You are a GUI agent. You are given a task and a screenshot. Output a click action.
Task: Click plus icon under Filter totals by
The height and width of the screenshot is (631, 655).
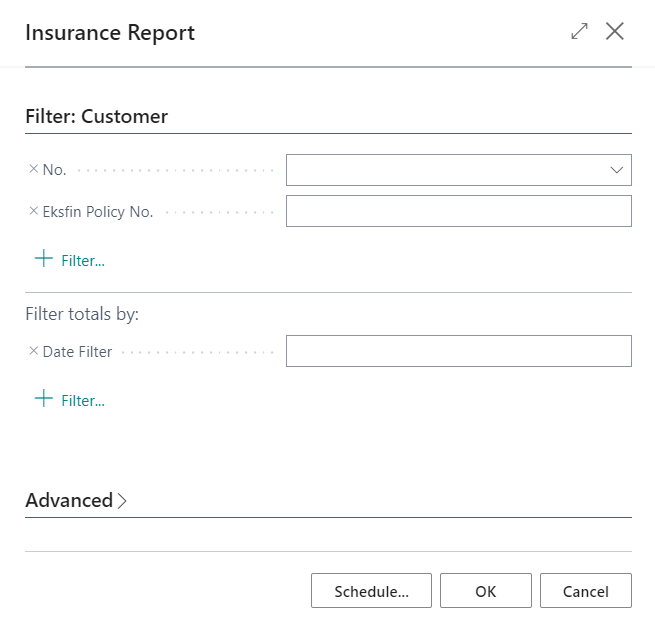point(43,399)
